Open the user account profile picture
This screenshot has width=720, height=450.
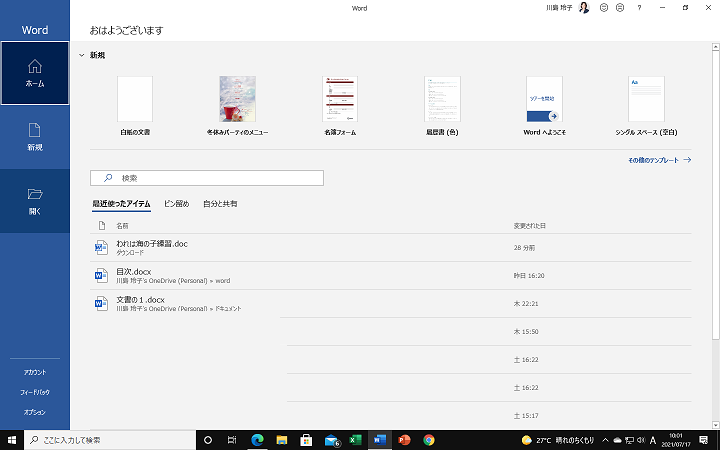tap(584, 8)
